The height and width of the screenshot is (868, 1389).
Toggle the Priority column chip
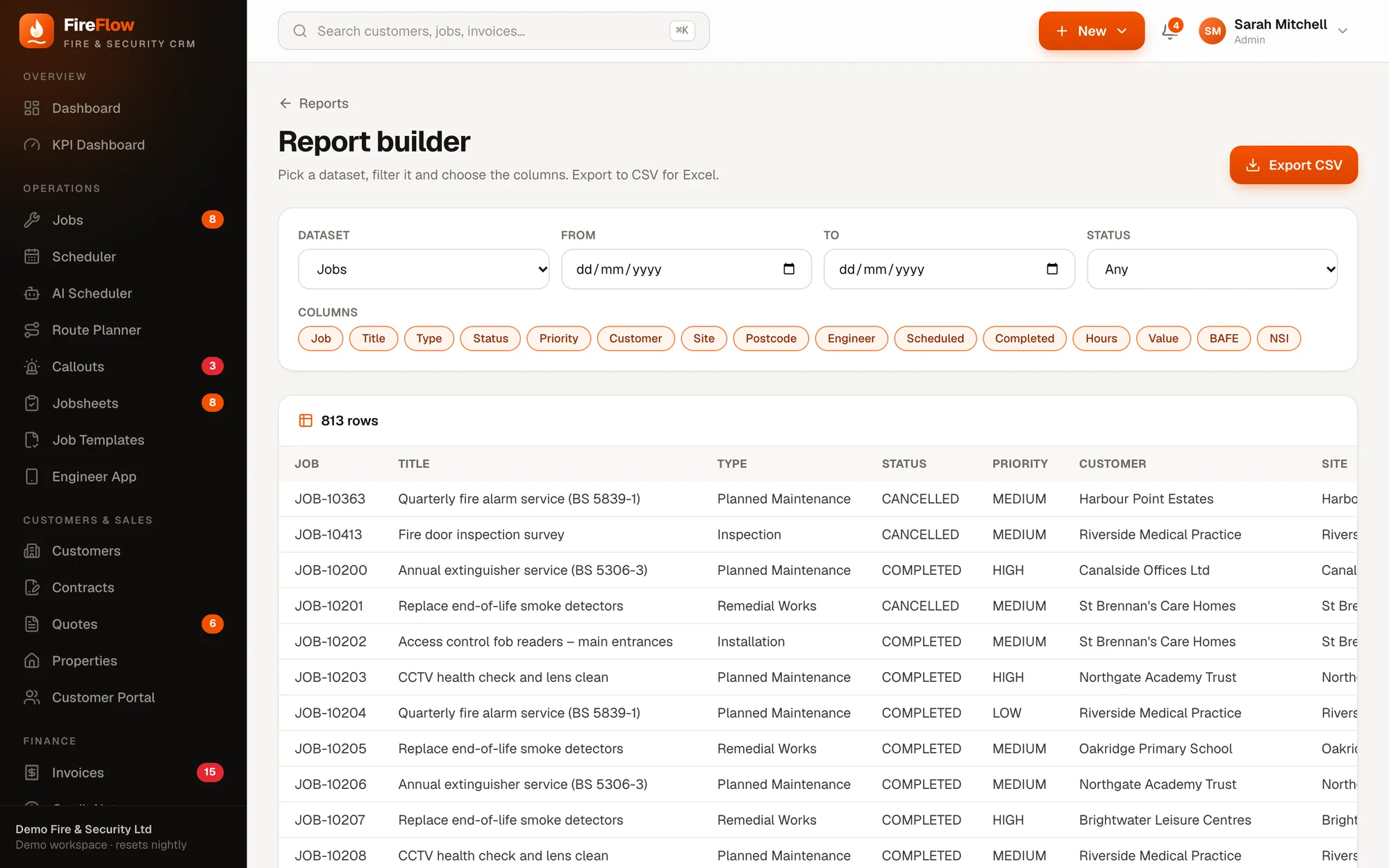click(x=559, y=339)
